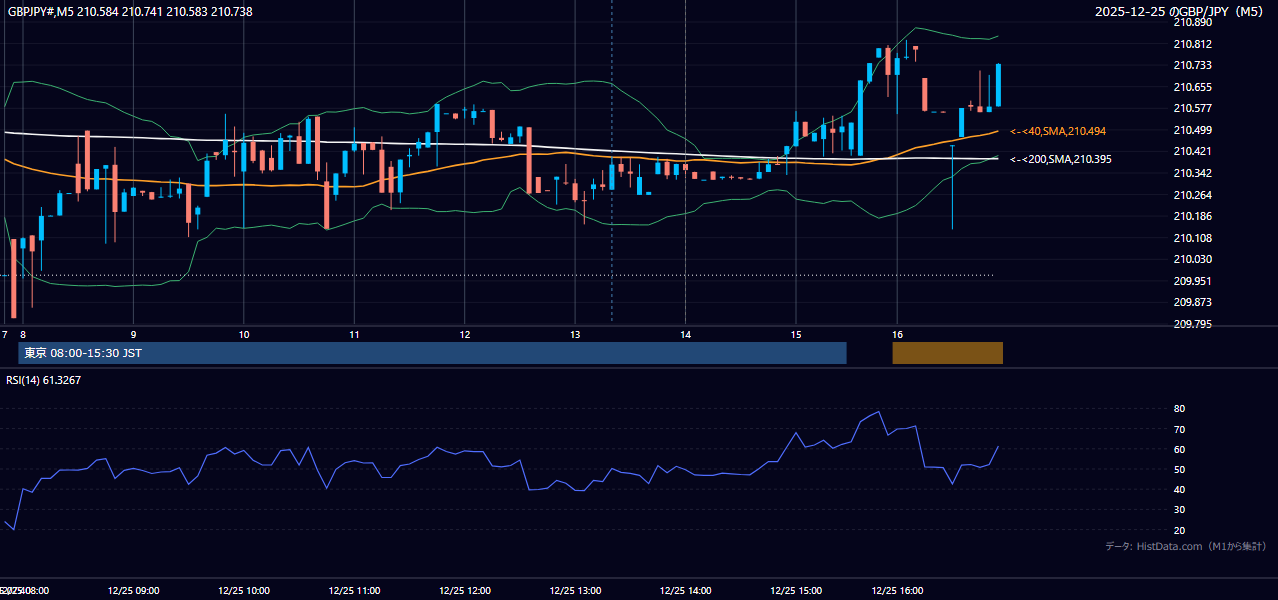1278x600 pixels.
Task: Click the long-wick candle dipping to 210.14
Action: click(x=952, y=186)
